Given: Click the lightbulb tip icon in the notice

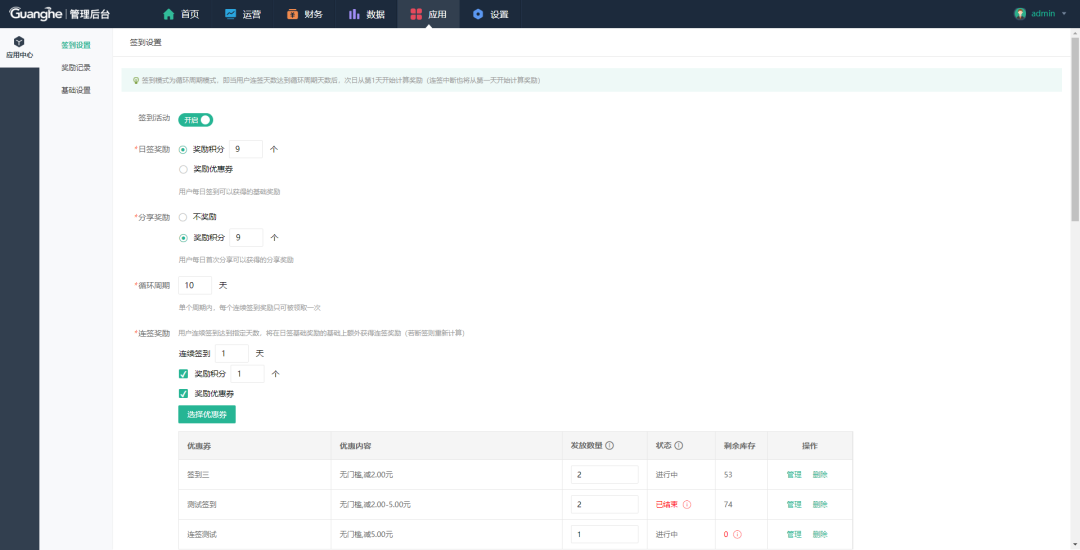Looking at the screenshot, I should click(x=136, y=81).
